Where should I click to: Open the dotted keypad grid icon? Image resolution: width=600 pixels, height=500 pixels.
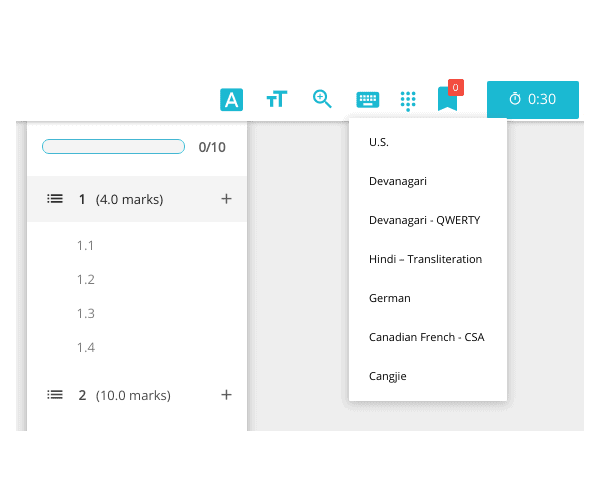408,101
